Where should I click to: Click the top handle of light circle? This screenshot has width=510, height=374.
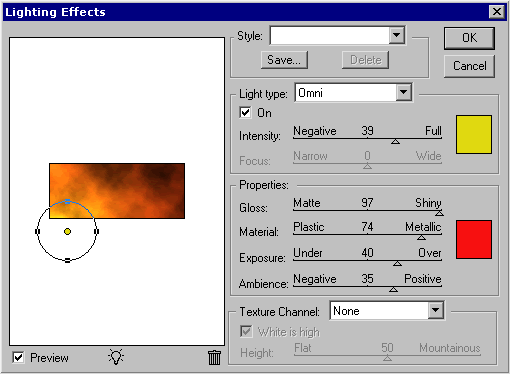67,201
